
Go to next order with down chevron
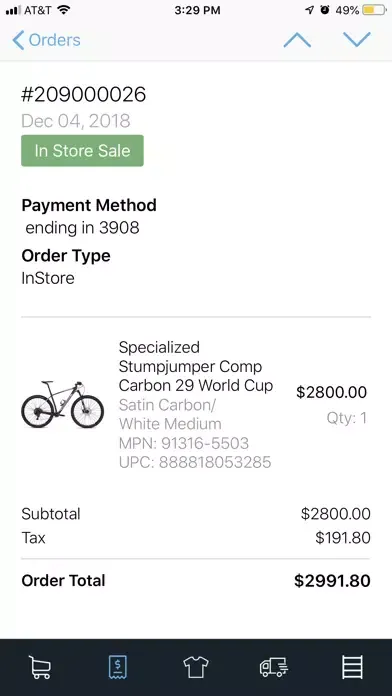(x=357, y=40)
